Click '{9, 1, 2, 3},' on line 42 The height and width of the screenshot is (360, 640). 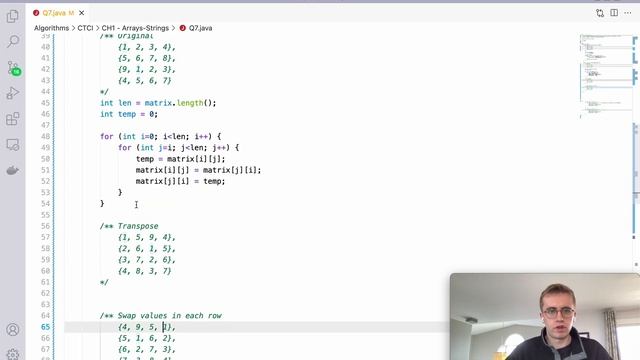pos(147,69)
